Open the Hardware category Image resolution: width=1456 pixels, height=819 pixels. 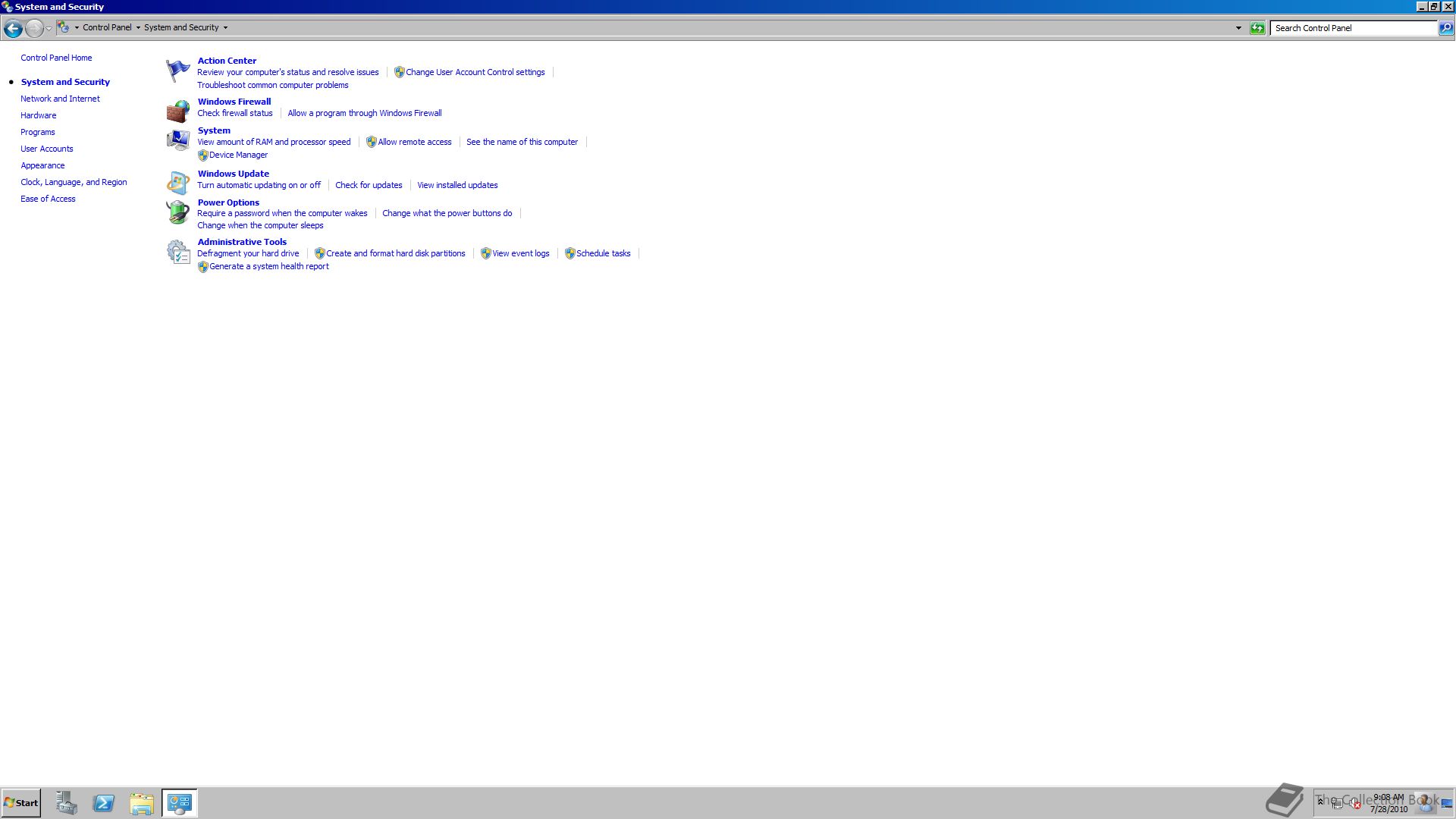pos(39,115)
